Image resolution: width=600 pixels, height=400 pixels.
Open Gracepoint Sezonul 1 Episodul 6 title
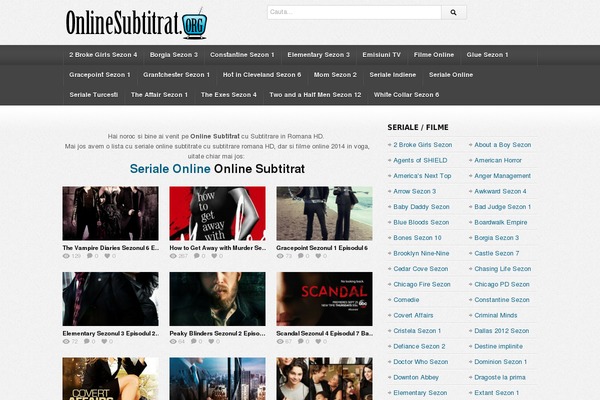coord(322,248)
